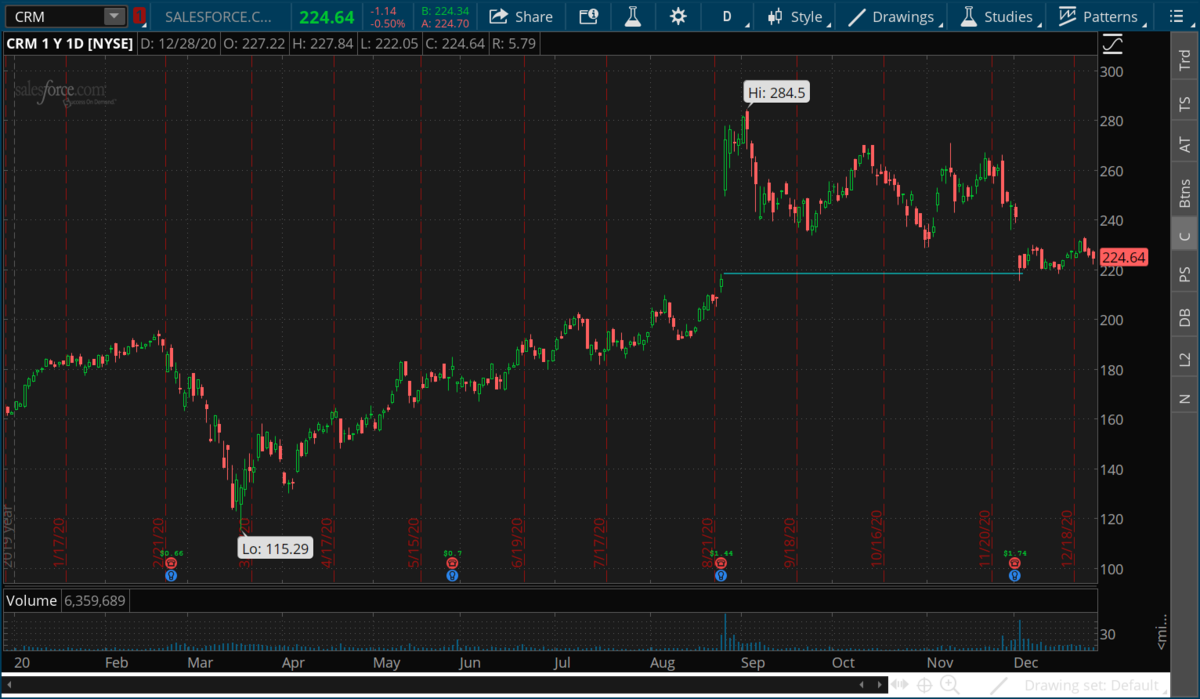The height and width of the screenshot is (699, 1200).
Task: Click the blue lightbulb icon below $1.44
Action: 720,575
